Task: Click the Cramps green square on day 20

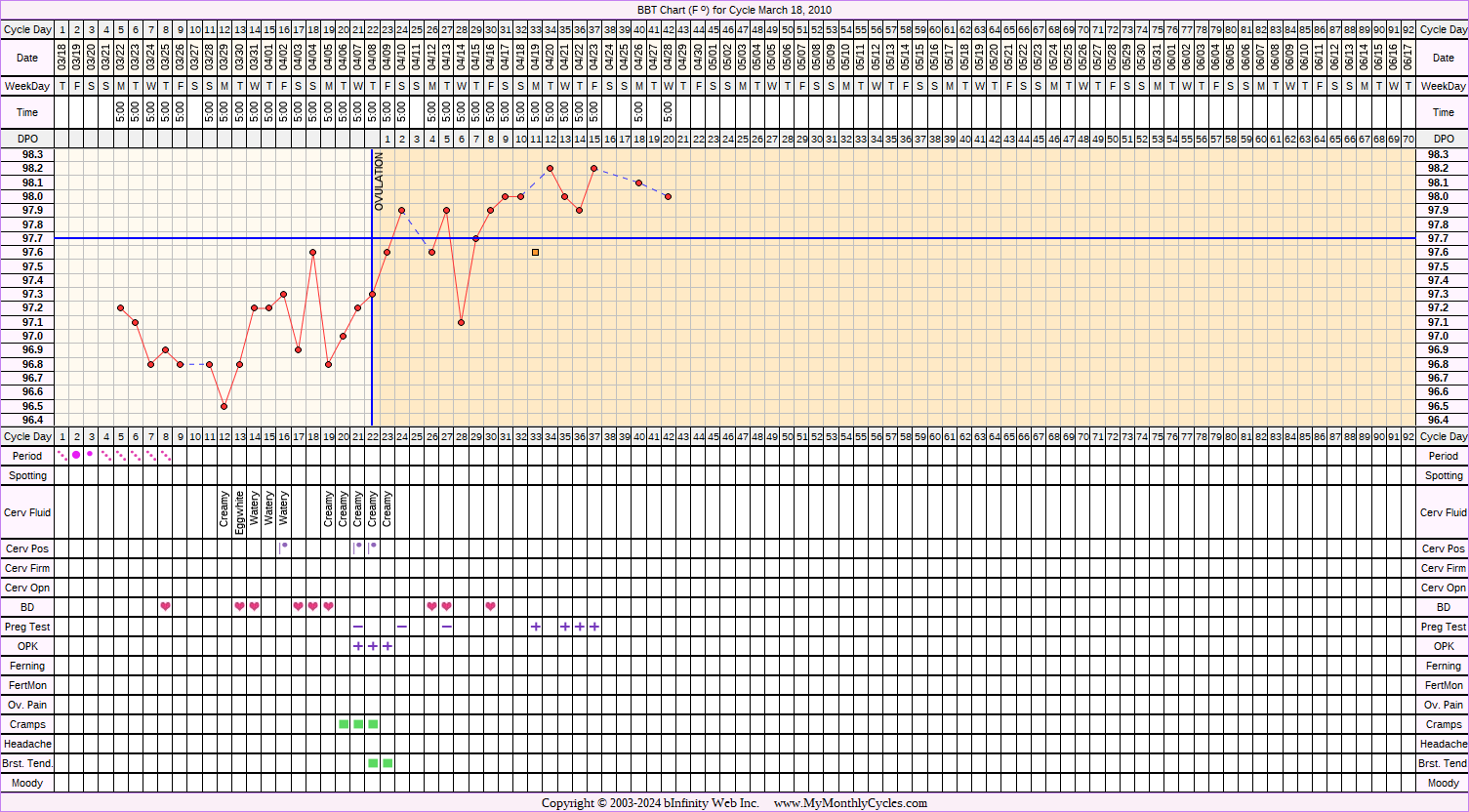Action: click(x=343, y=724)
